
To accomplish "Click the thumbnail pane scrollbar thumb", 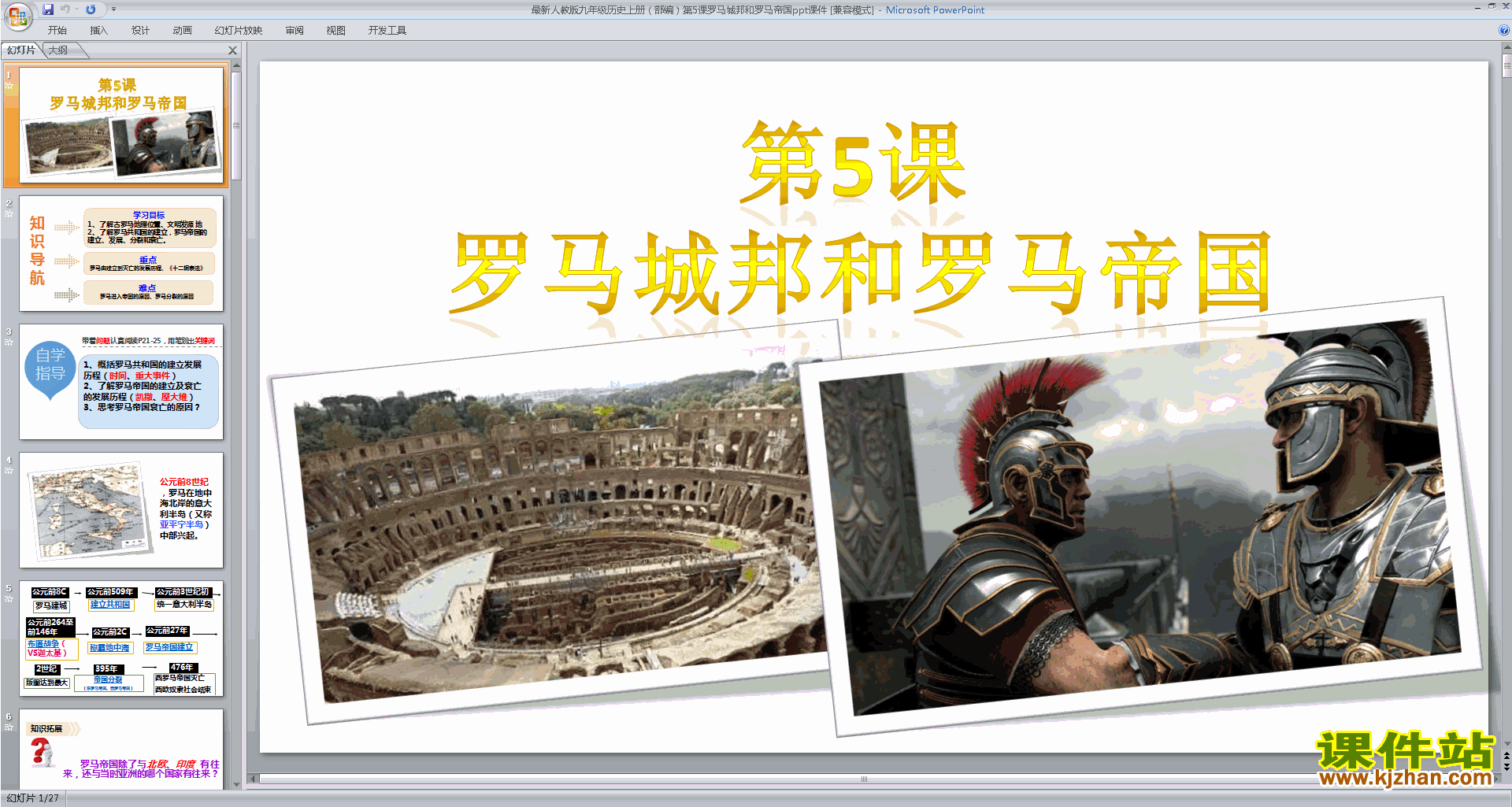I will click(236, 126).
